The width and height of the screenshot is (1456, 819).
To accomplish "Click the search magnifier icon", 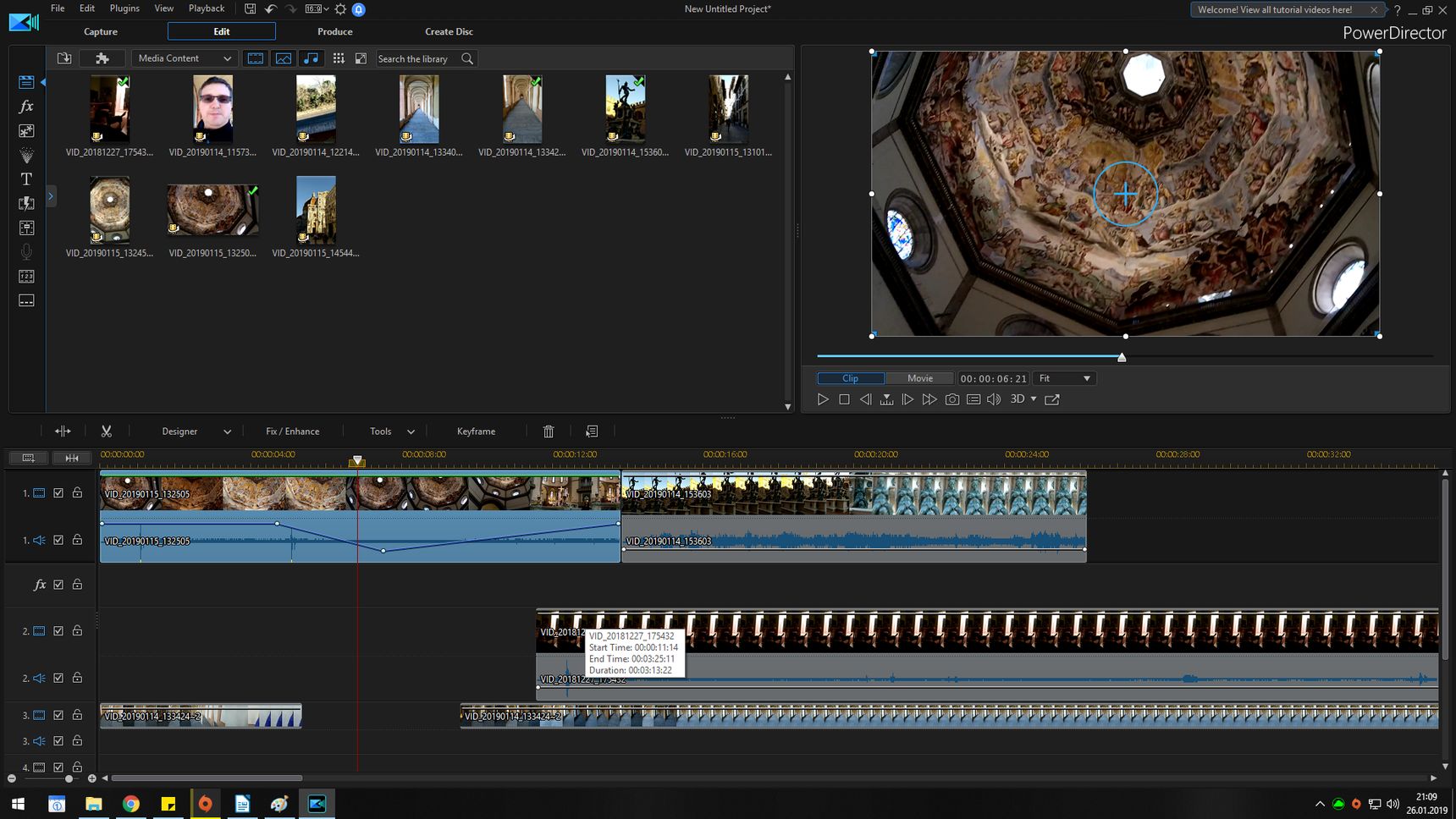I will pyautogui.click(x=467, y=58).
